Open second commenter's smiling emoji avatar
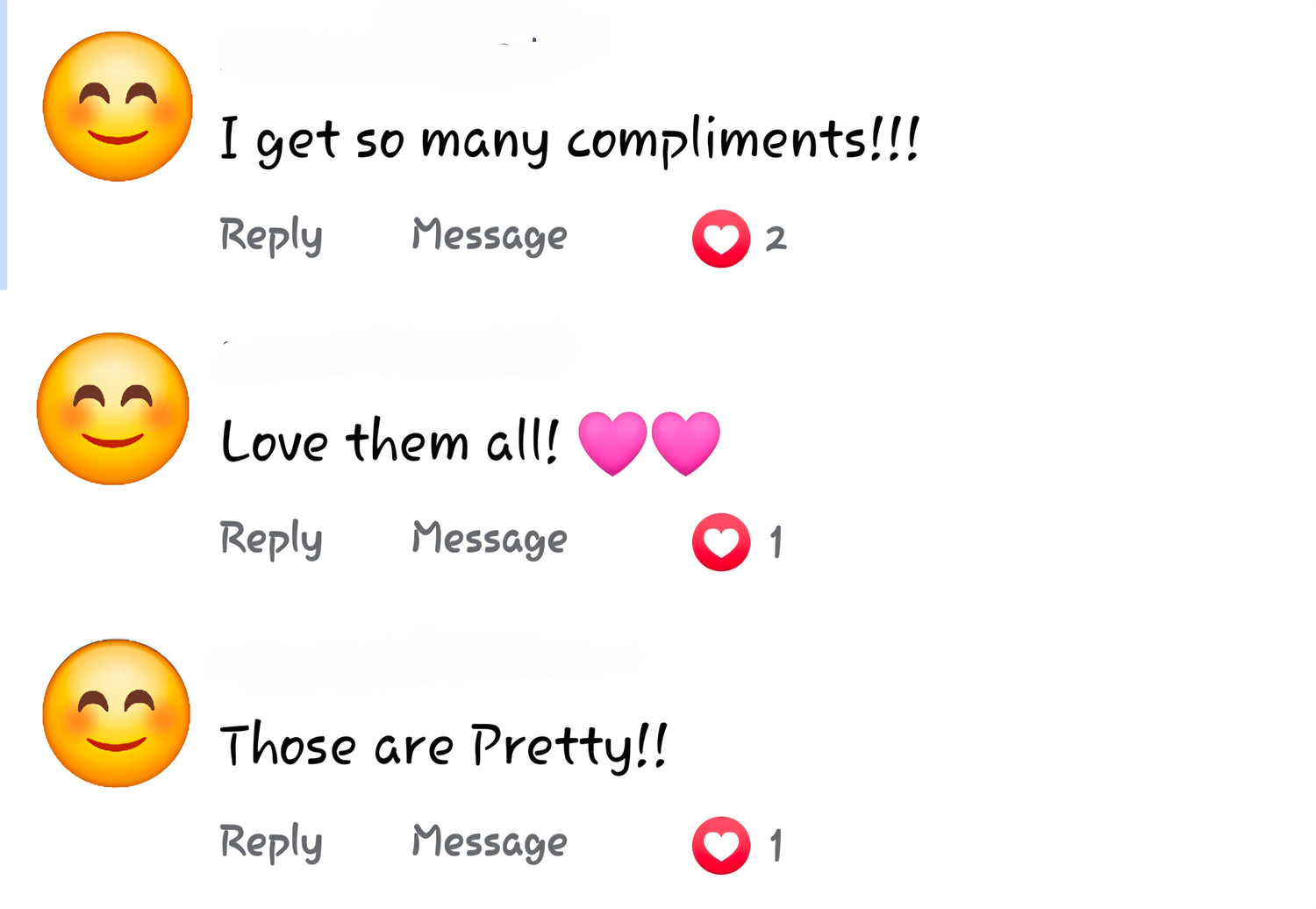The image size is (1316, 909). (x=113, y=409)
